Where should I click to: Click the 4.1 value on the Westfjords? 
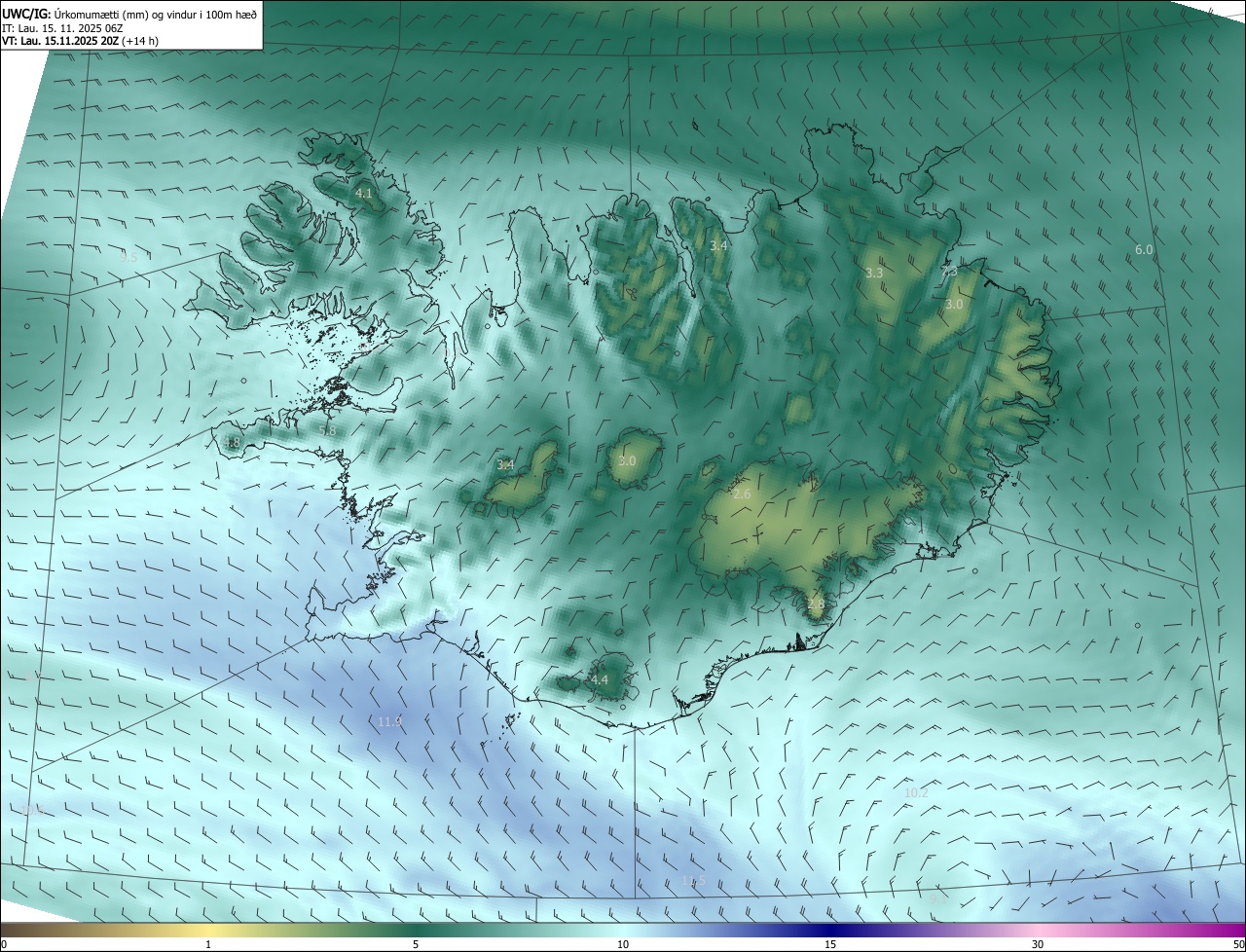coord(363,194)
